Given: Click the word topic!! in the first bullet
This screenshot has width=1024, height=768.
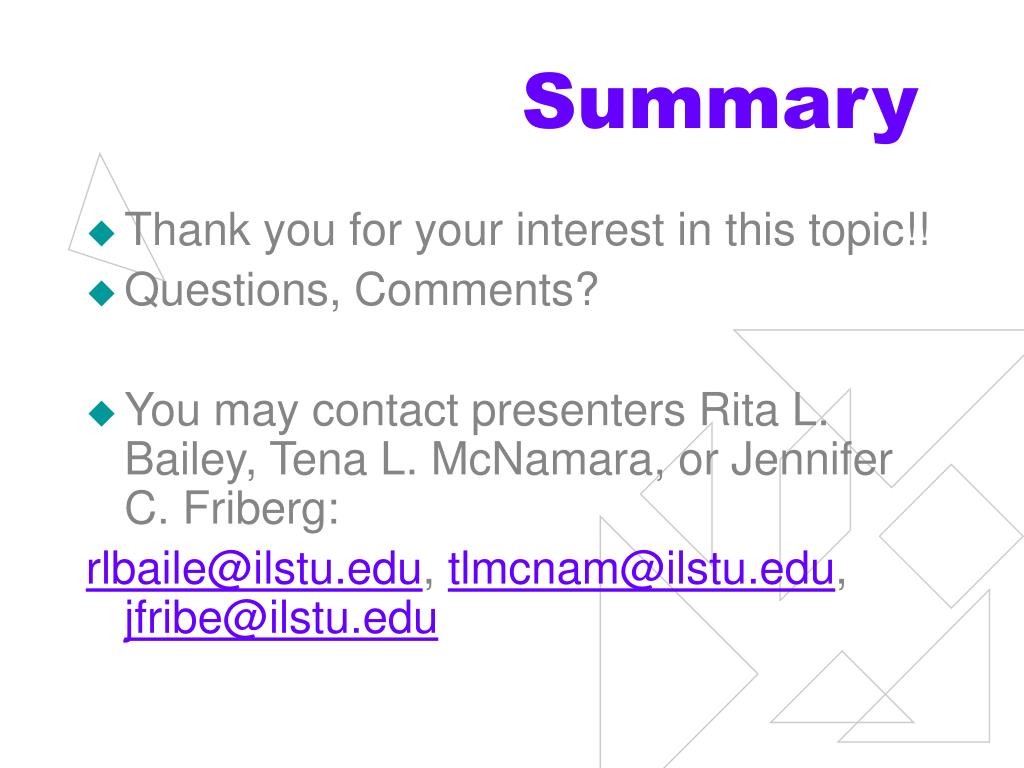Looking at the screenshot, I should point(869,231).
